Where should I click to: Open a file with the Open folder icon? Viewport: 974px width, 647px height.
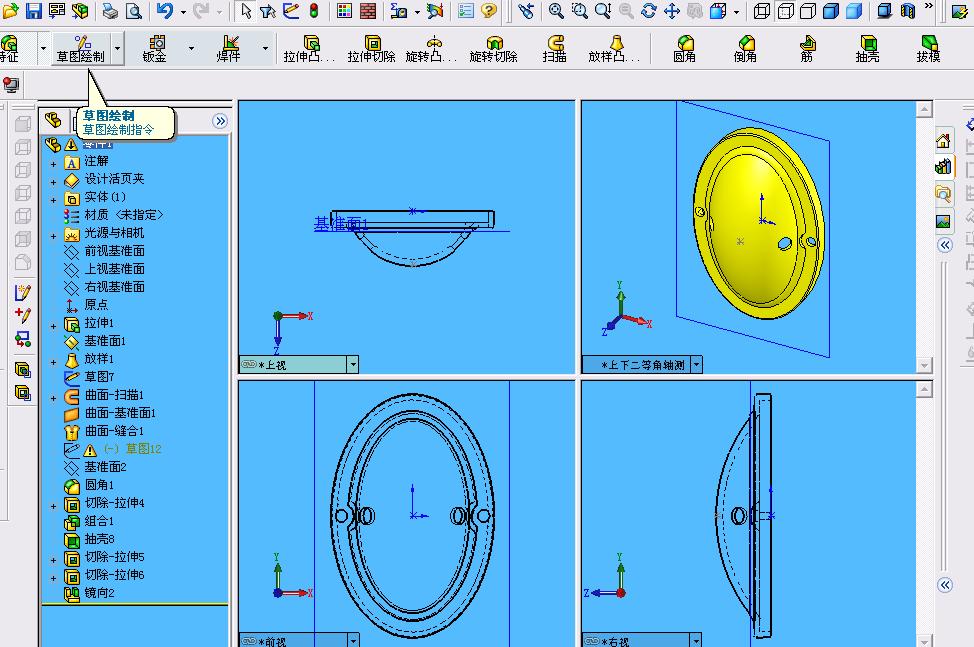click(10, 11)
